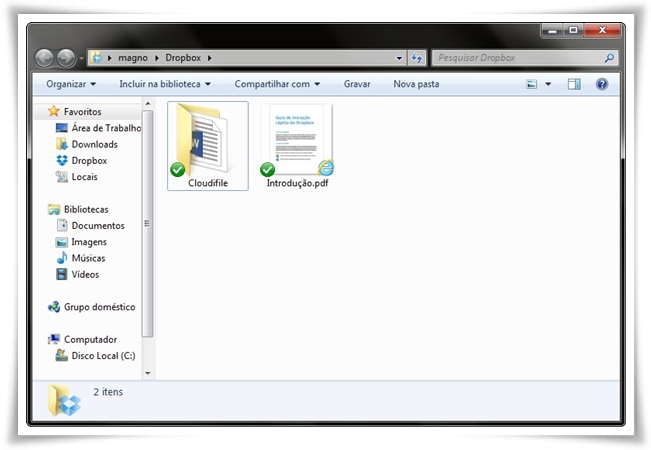
Task: Change the view with the view mode icon
Action: pyautogui.click(x=531, y=84)
